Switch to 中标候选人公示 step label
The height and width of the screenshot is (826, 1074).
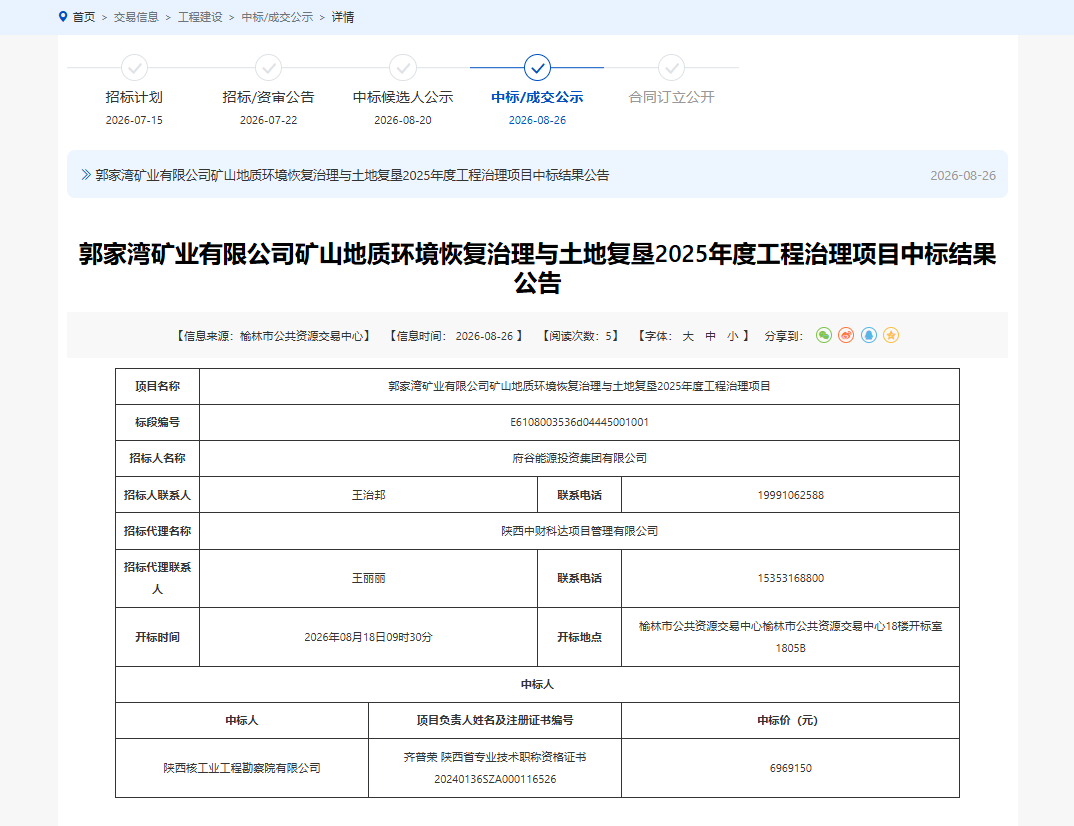point(403,97)
